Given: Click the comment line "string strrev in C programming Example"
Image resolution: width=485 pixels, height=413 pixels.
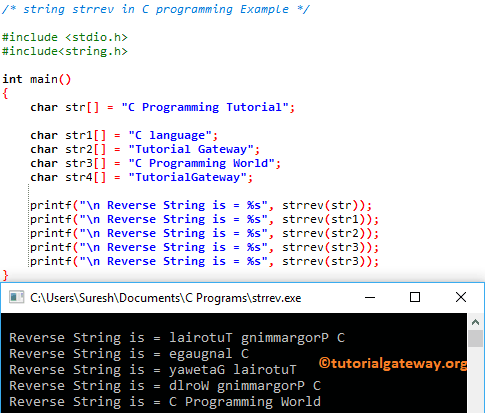Looking at the screenshot, I should (x=156, y=9).
